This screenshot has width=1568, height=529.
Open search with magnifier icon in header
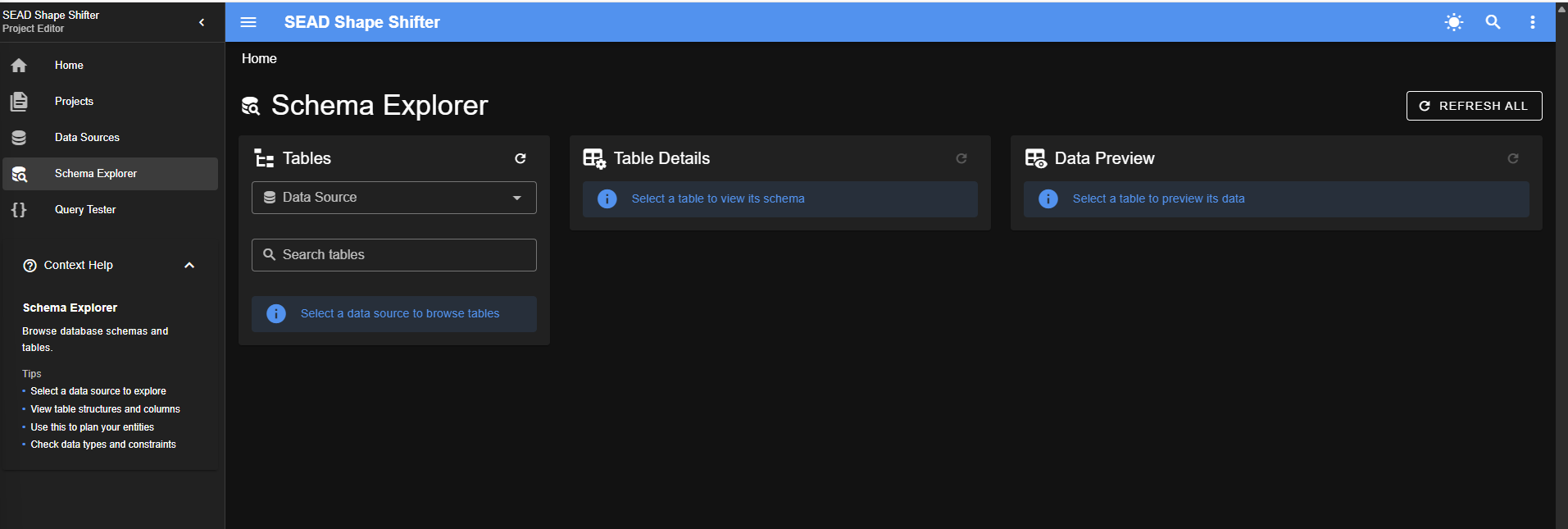tap(1493, 22)
